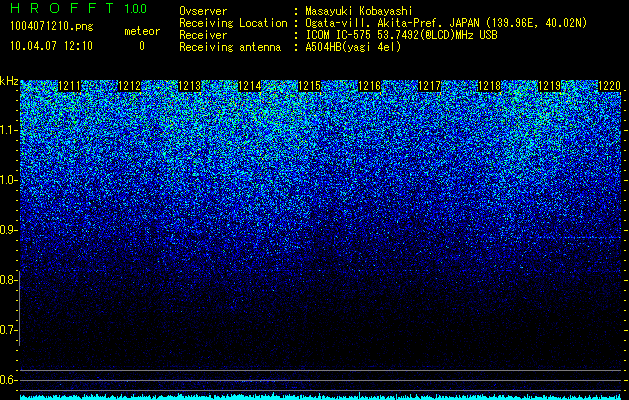Click the Receiving antenna field label
Screen dimensions: 629x400
tap(230, 47)
